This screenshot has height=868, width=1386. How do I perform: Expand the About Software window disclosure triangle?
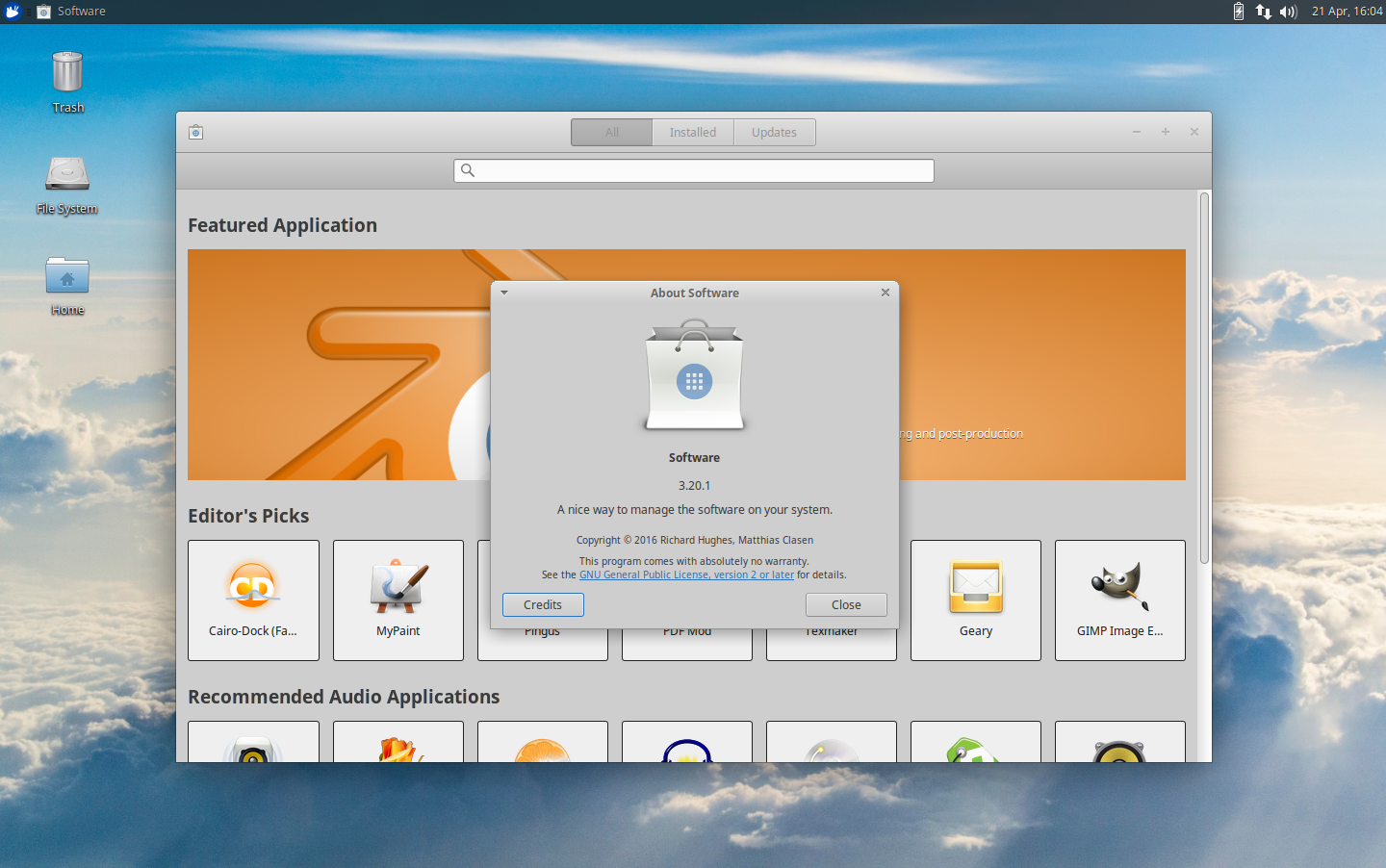coord(504,293)
